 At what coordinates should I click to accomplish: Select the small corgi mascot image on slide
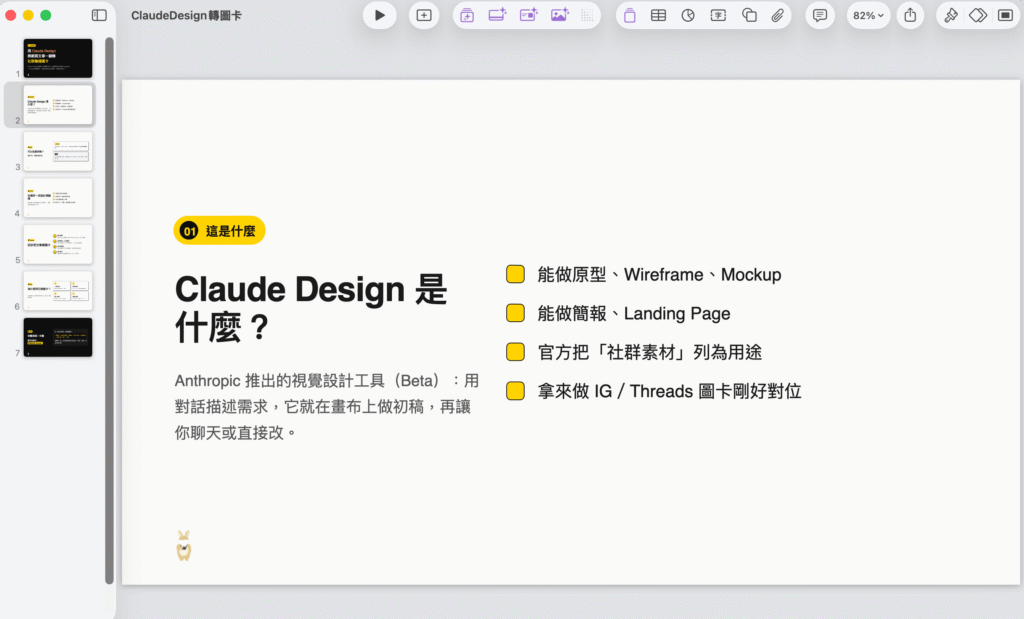(184, 546)
